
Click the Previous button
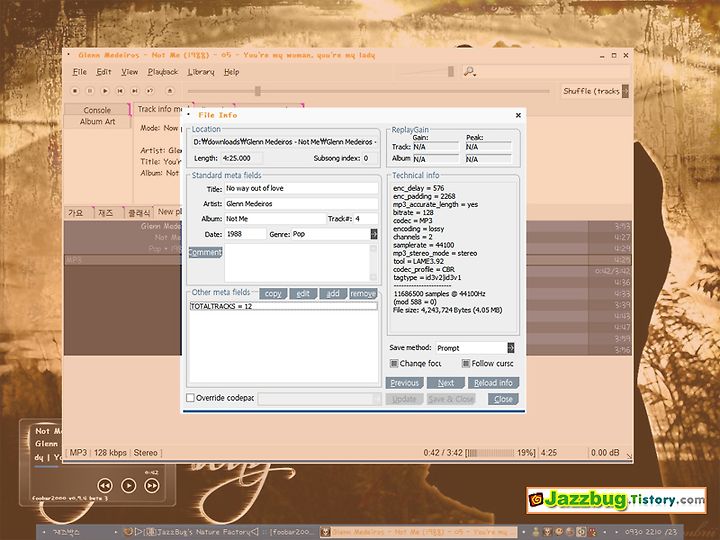pyautogui.click(x=405, y=383)
